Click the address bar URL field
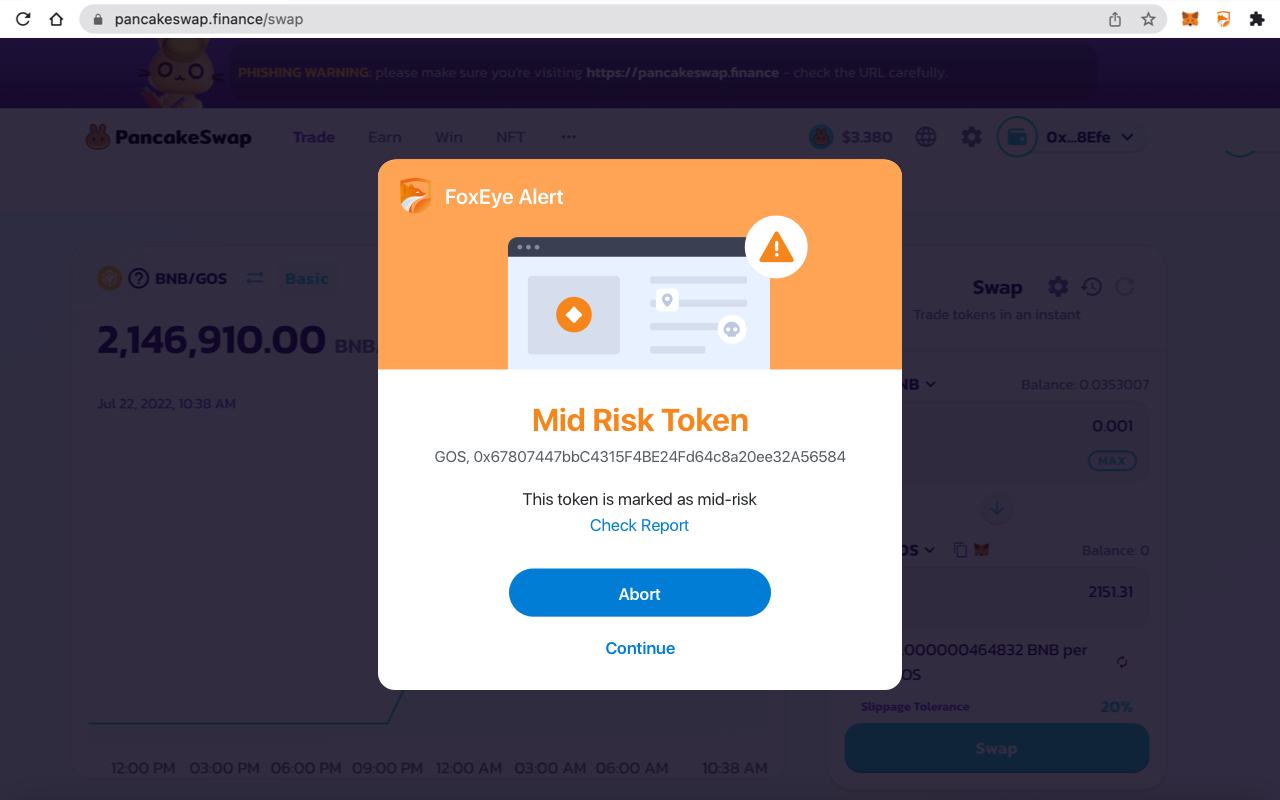1280x800 pixels. 600,19
